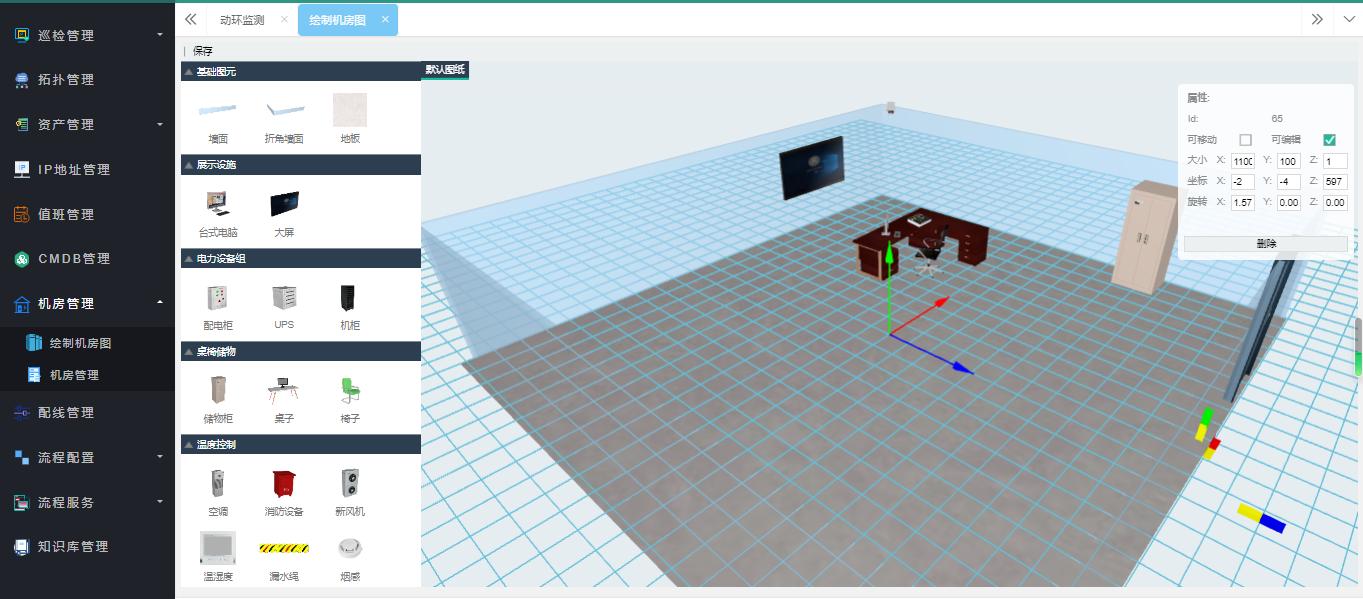
Task: Open 机房管理 submenu item under 绘制机房图
Action: tap(74, 375)
